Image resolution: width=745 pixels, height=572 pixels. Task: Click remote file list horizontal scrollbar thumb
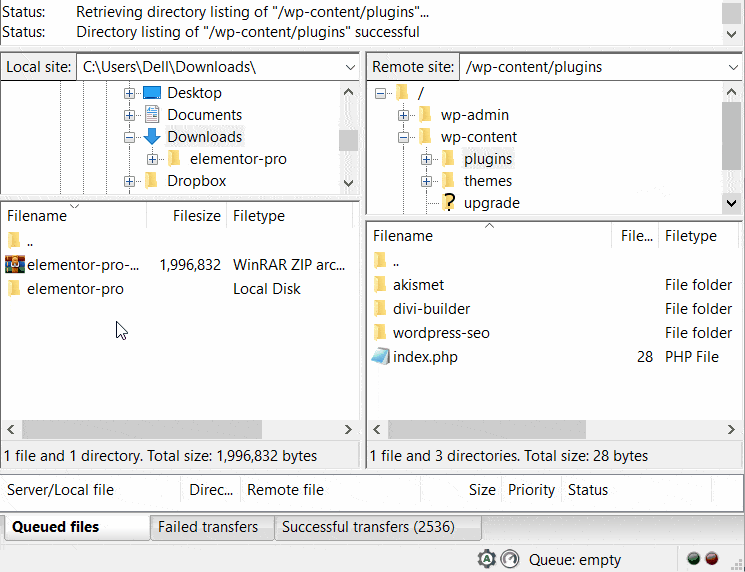point(487,429)
